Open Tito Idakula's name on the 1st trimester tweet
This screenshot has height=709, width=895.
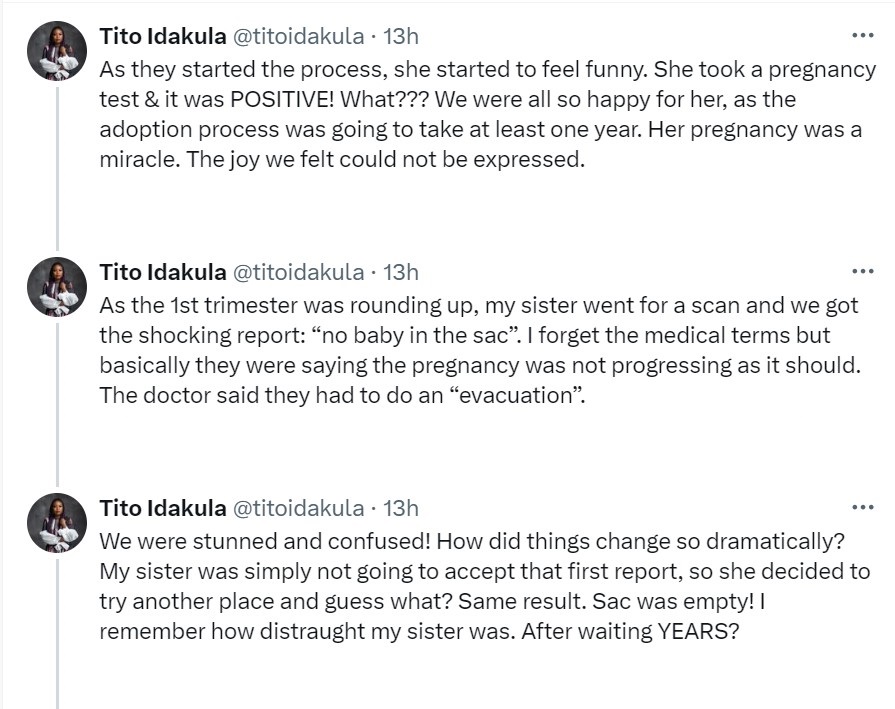coord(162,272)
